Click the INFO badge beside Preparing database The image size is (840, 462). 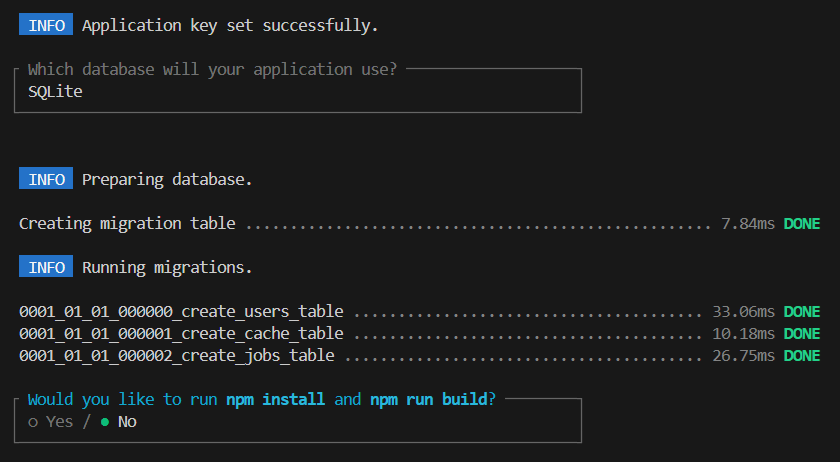pyautogui.click(x=46, y=180)
